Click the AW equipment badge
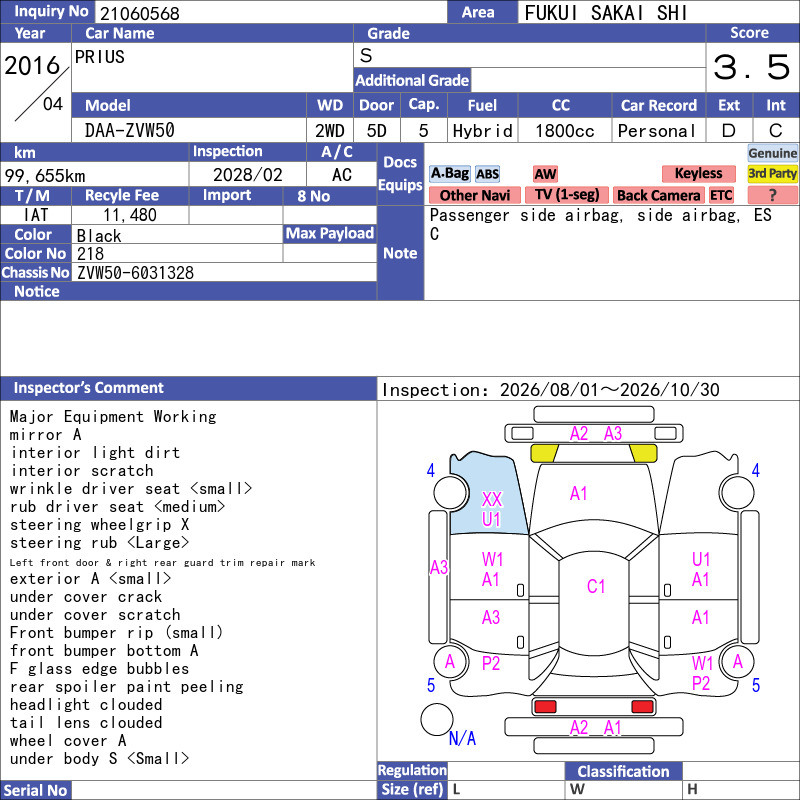The image size is (800, 800). pos(545,174)
